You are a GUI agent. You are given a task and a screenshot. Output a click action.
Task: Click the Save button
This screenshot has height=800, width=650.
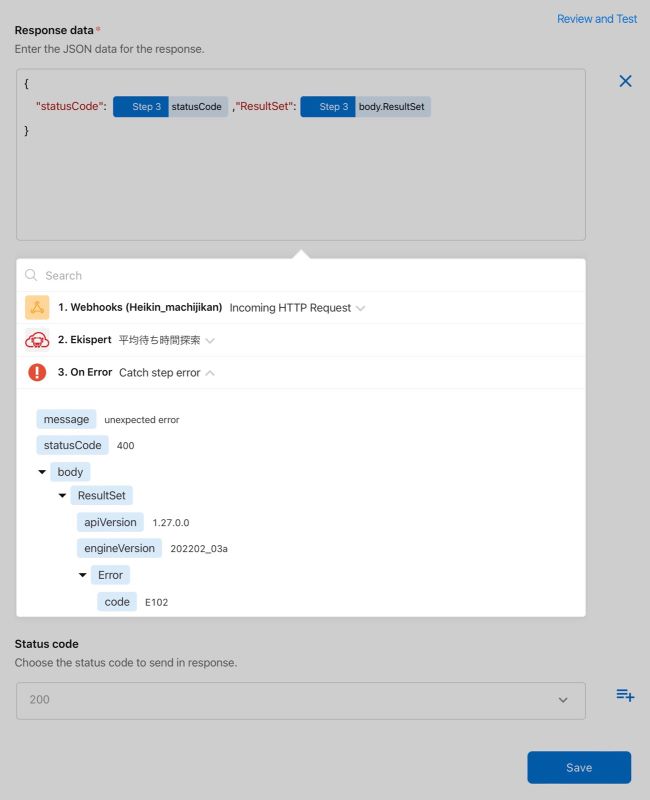(x=579, y=767)
